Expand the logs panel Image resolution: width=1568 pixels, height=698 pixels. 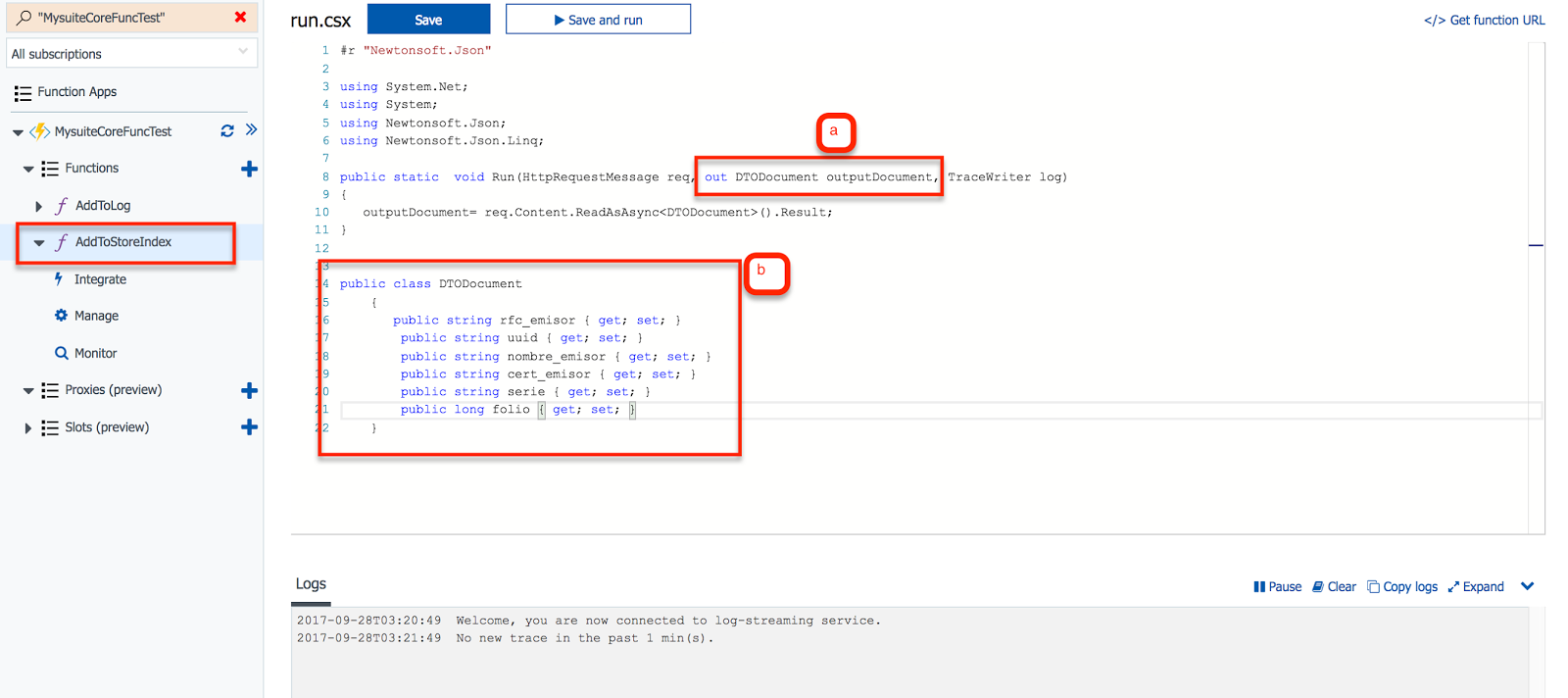1475,586
